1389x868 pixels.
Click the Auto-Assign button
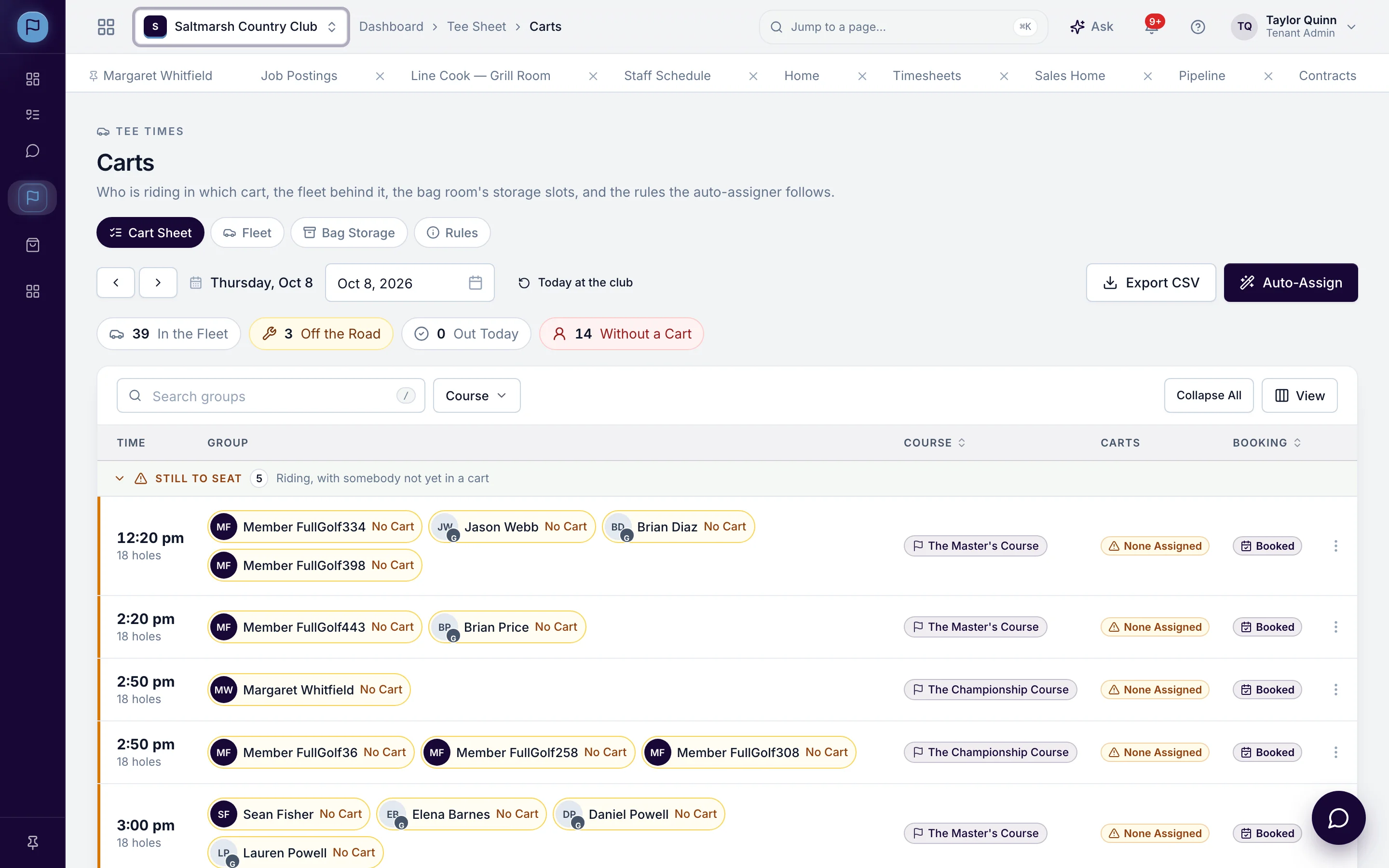coord(1291,283)
